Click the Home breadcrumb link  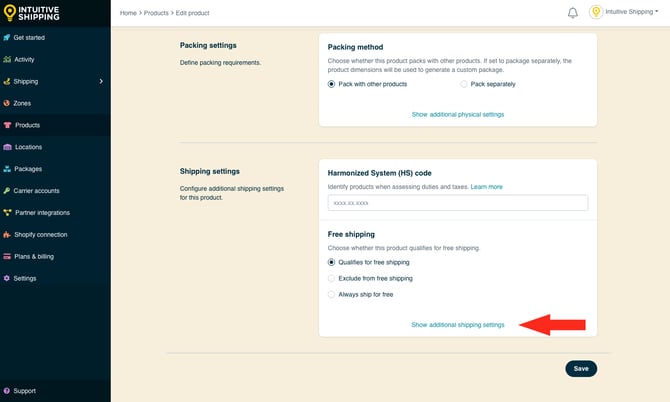tap(128, 13)
